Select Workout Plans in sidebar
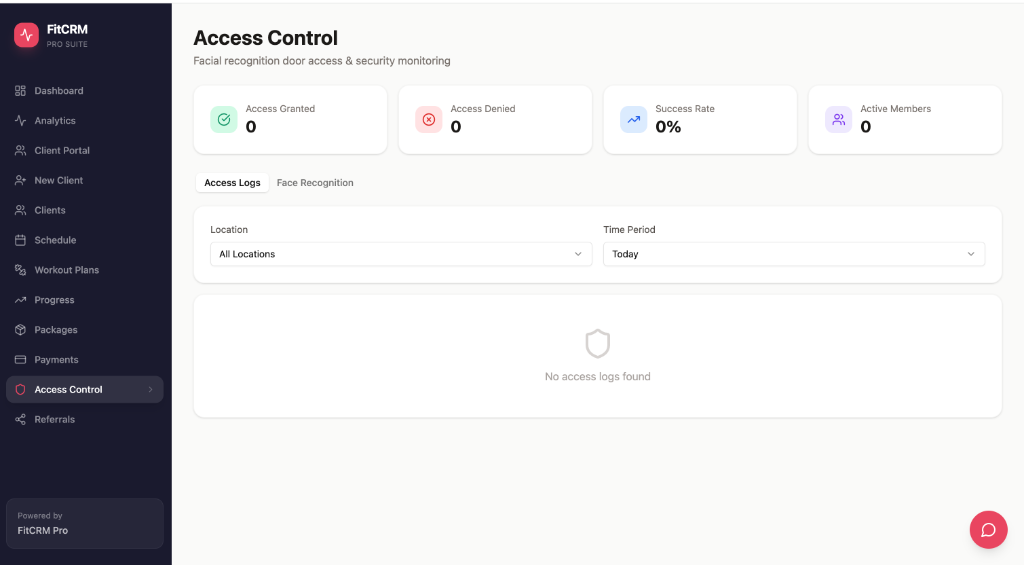 tap(85, 270)
